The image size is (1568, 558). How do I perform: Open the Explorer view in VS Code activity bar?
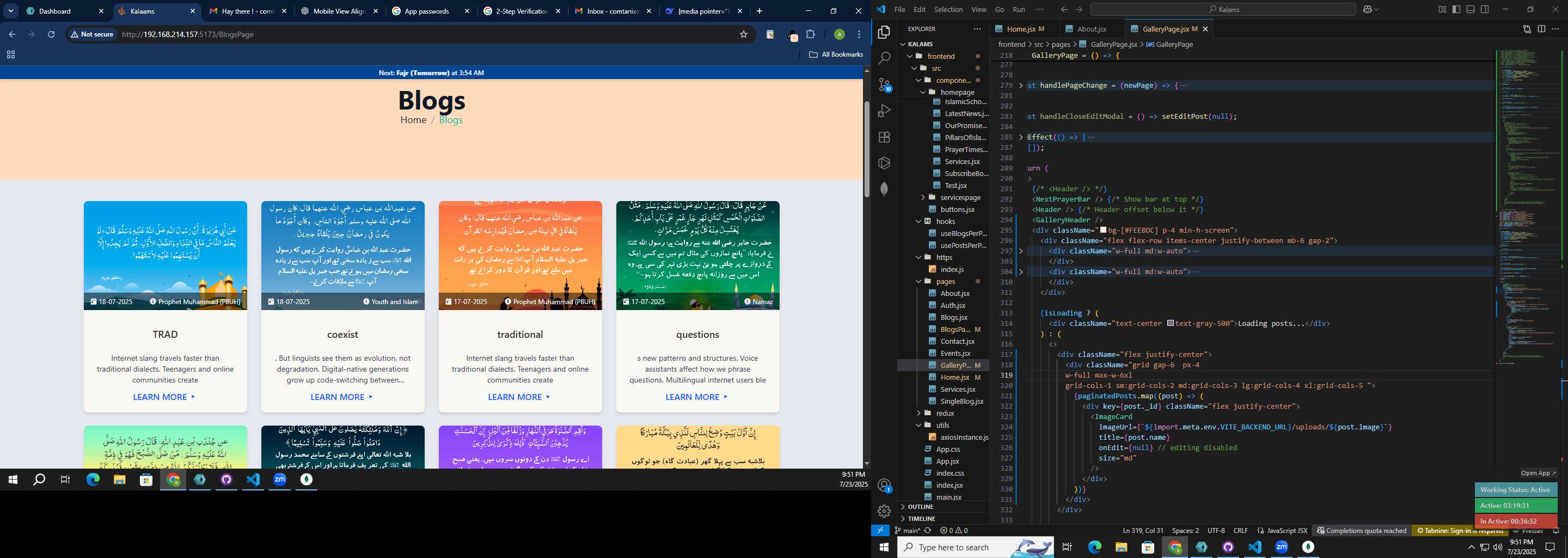884,32
